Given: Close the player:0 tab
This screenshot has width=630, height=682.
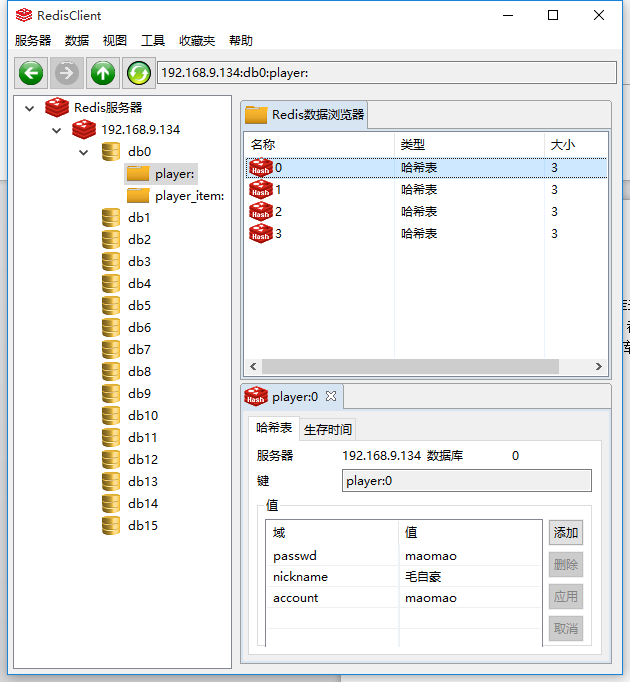Looking at the screenshot, I should click(x=331, y=396).
